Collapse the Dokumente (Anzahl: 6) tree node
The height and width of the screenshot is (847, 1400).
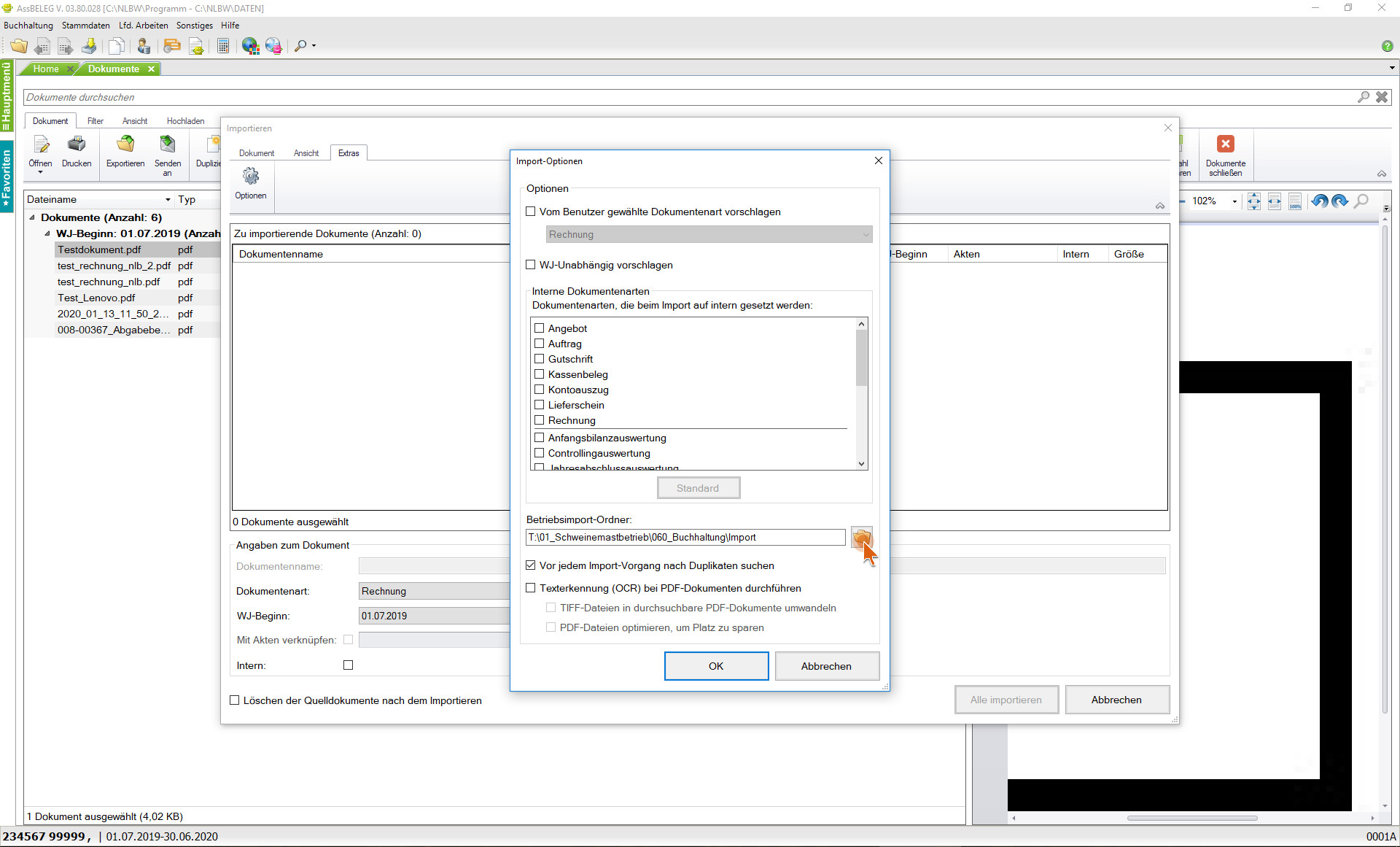[x=32, y=217]
